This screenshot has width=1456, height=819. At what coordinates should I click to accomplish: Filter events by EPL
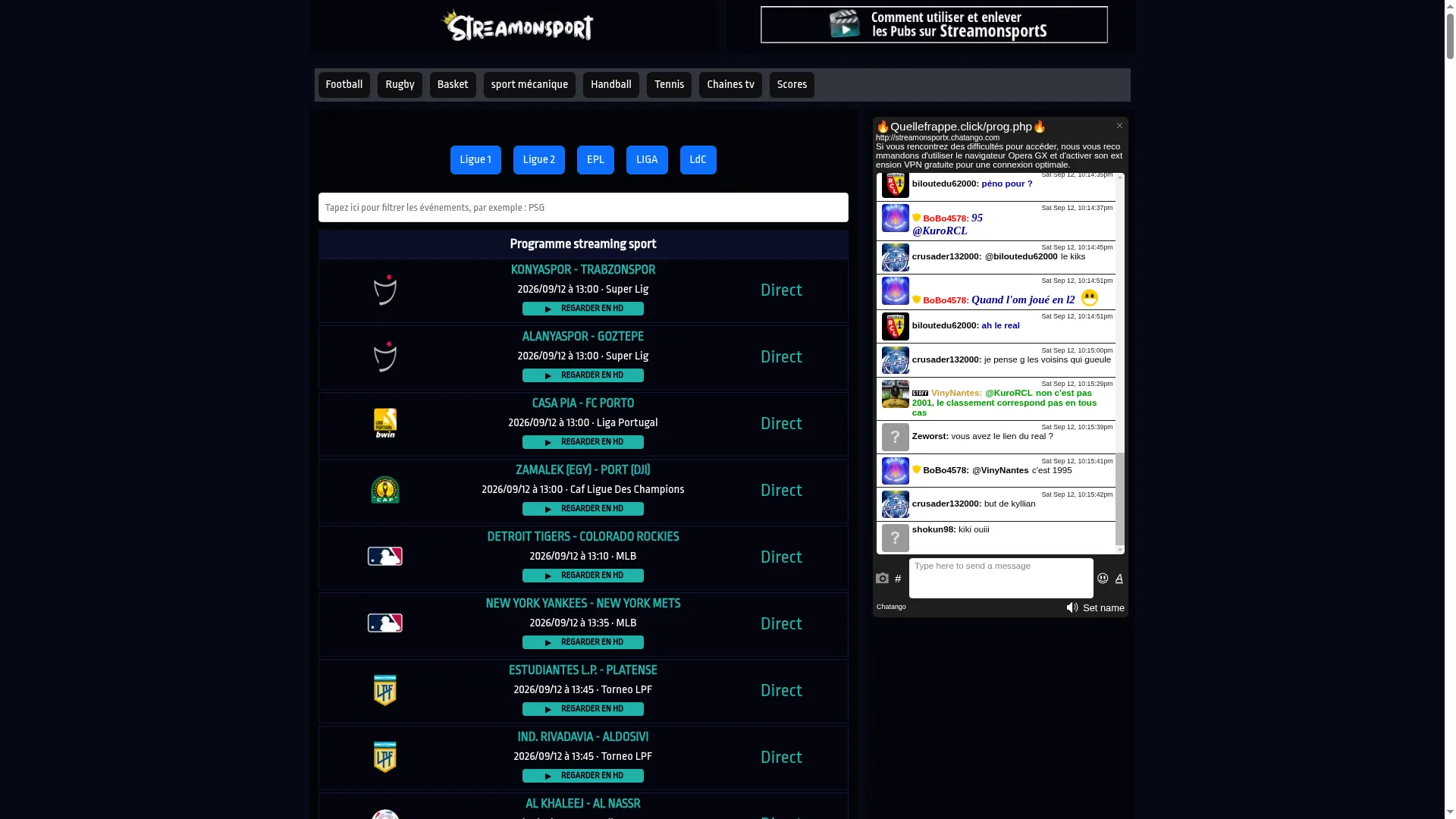tap(595, 160)
